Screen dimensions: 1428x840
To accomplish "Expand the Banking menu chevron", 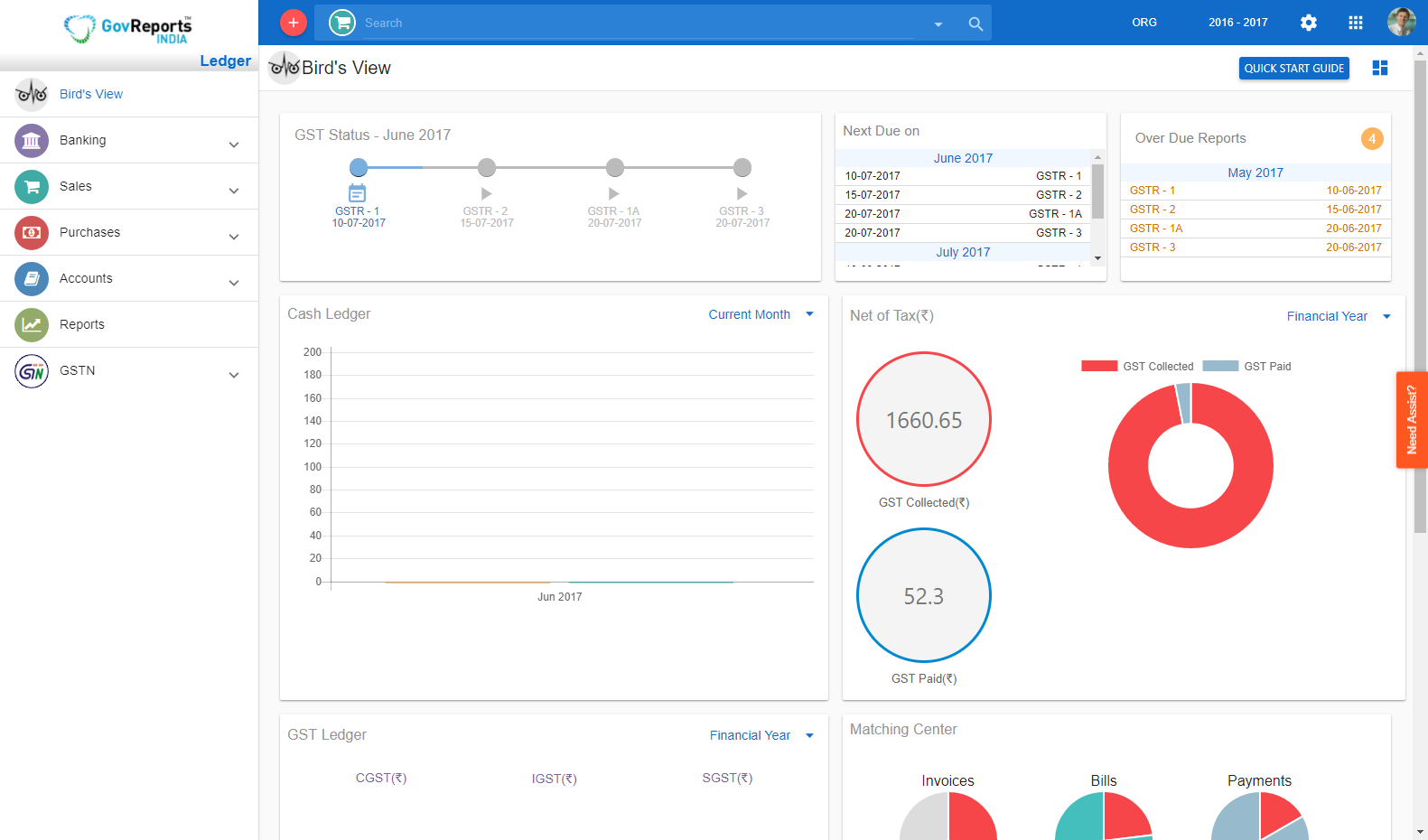I will coord(234,145).
